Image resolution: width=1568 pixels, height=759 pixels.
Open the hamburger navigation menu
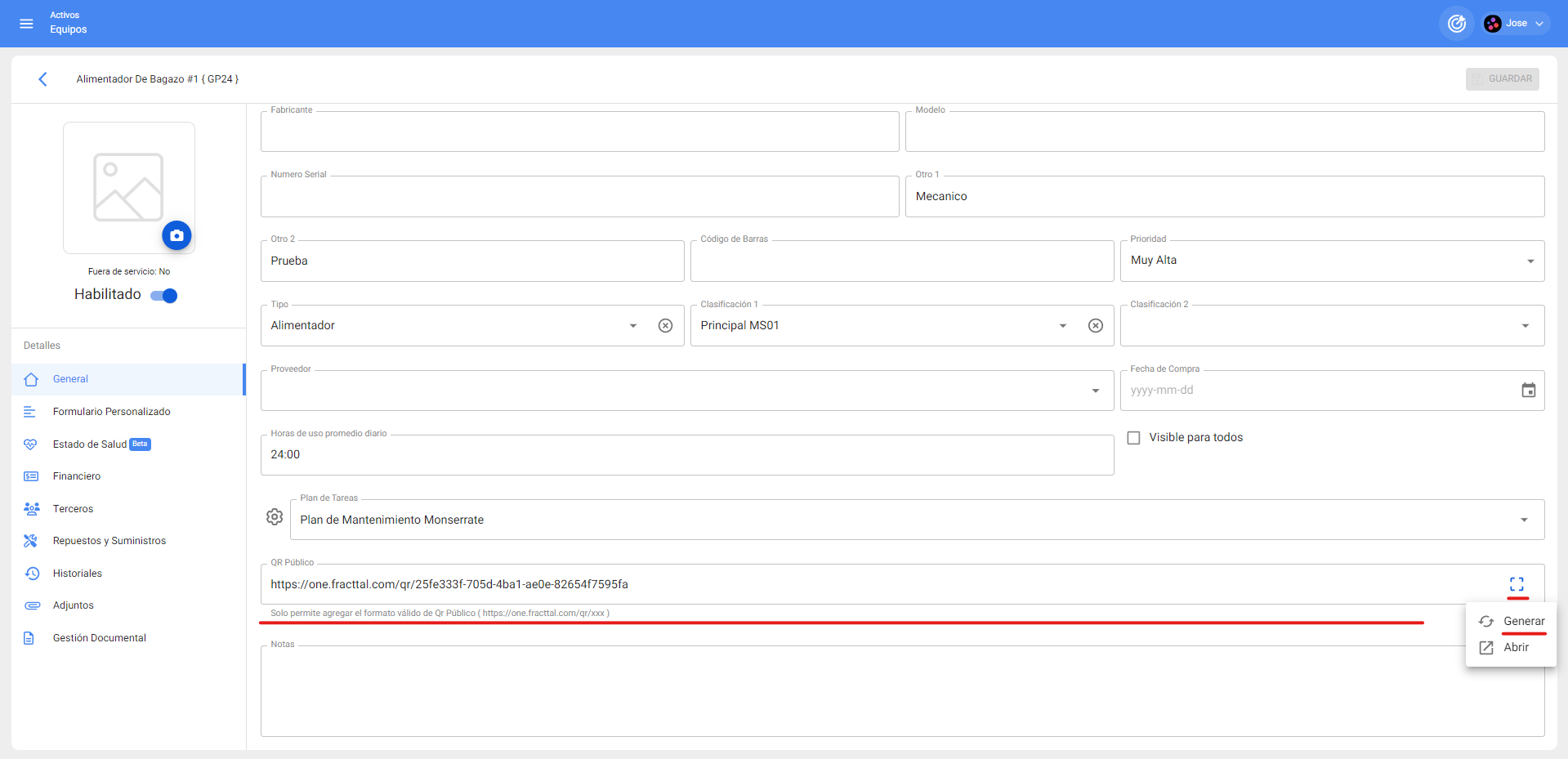click(x=26, y=24)
